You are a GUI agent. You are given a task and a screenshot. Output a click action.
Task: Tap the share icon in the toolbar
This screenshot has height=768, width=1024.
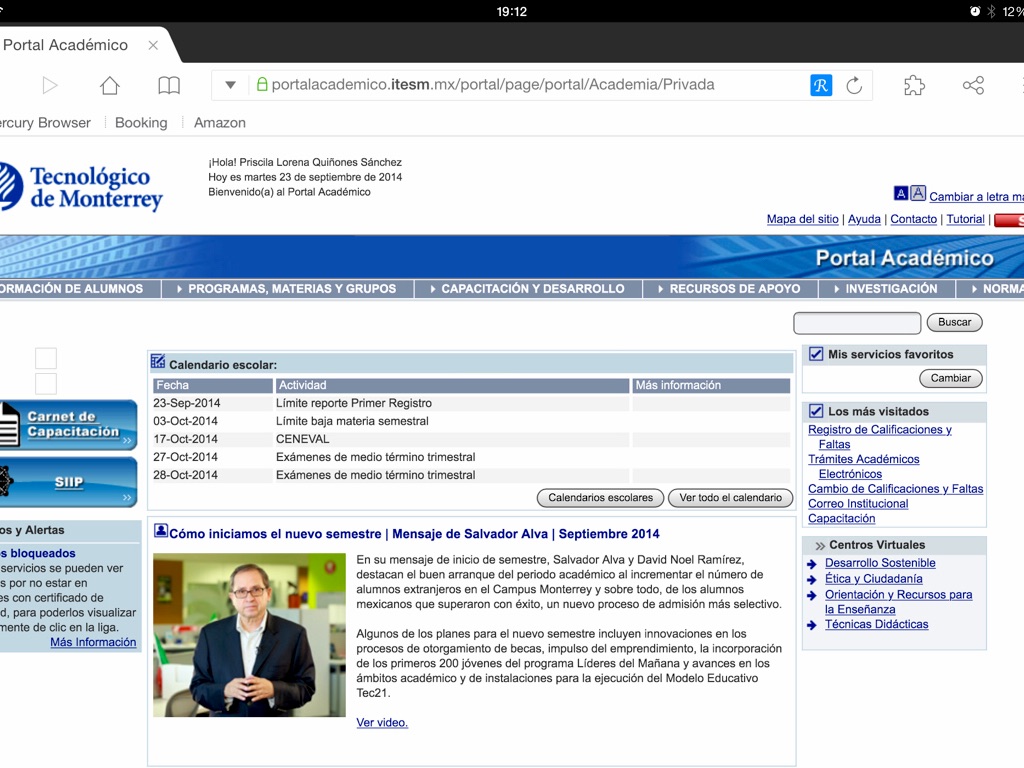973,86
